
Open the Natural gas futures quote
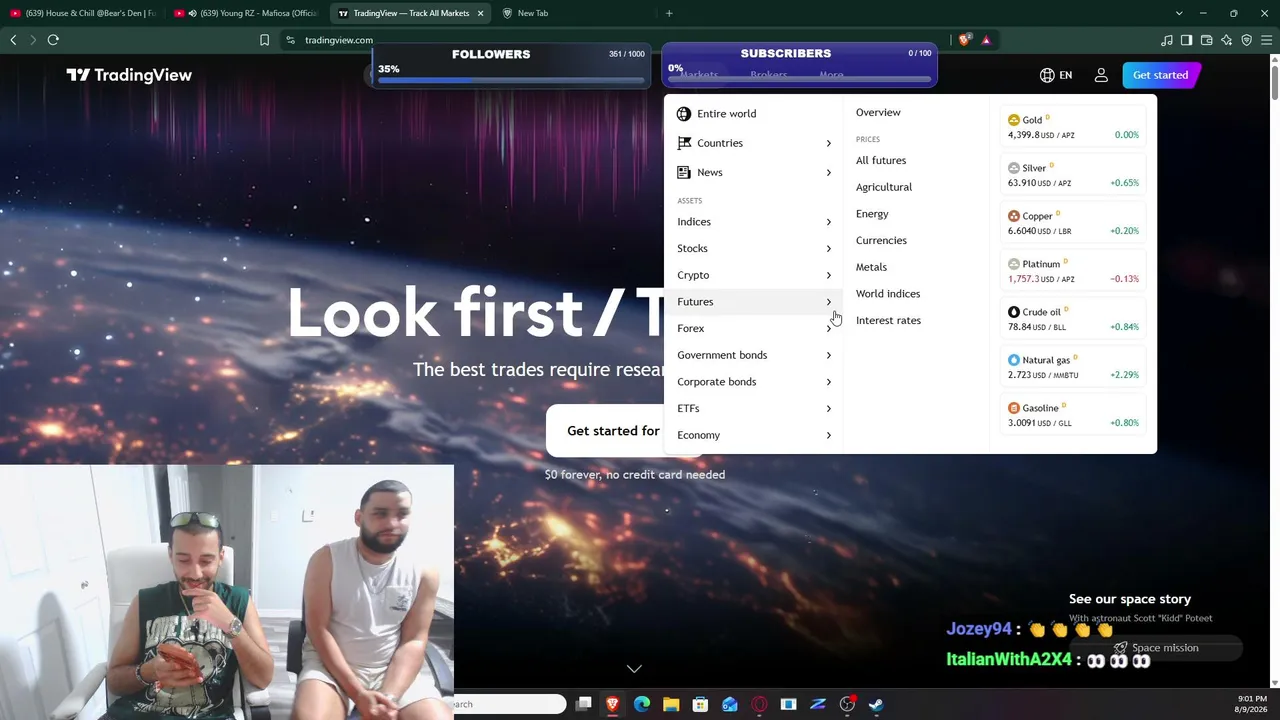(x=1073, y=367)
